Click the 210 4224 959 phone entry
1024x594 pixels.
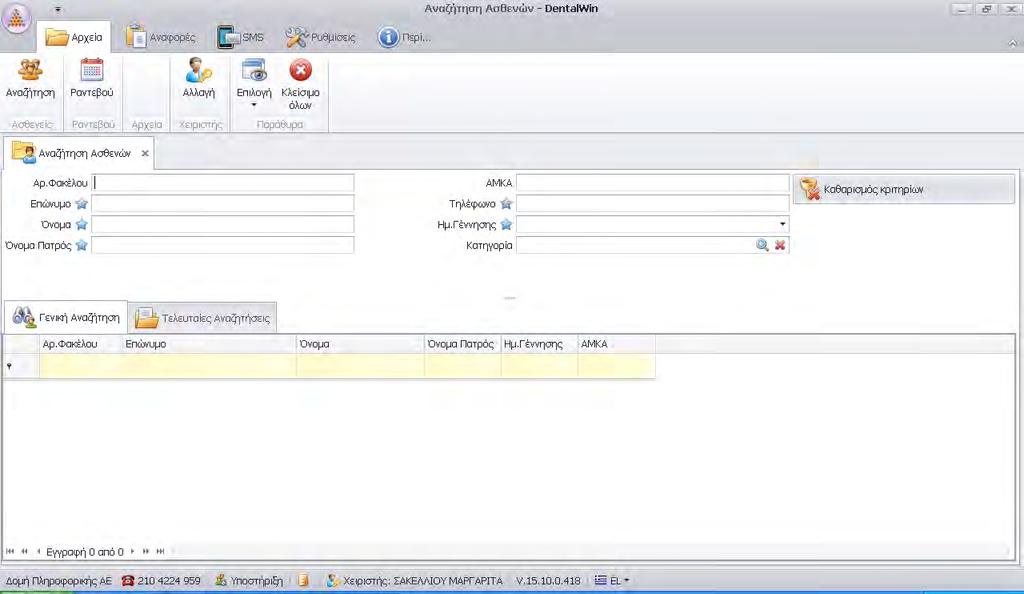click(161, 580)
